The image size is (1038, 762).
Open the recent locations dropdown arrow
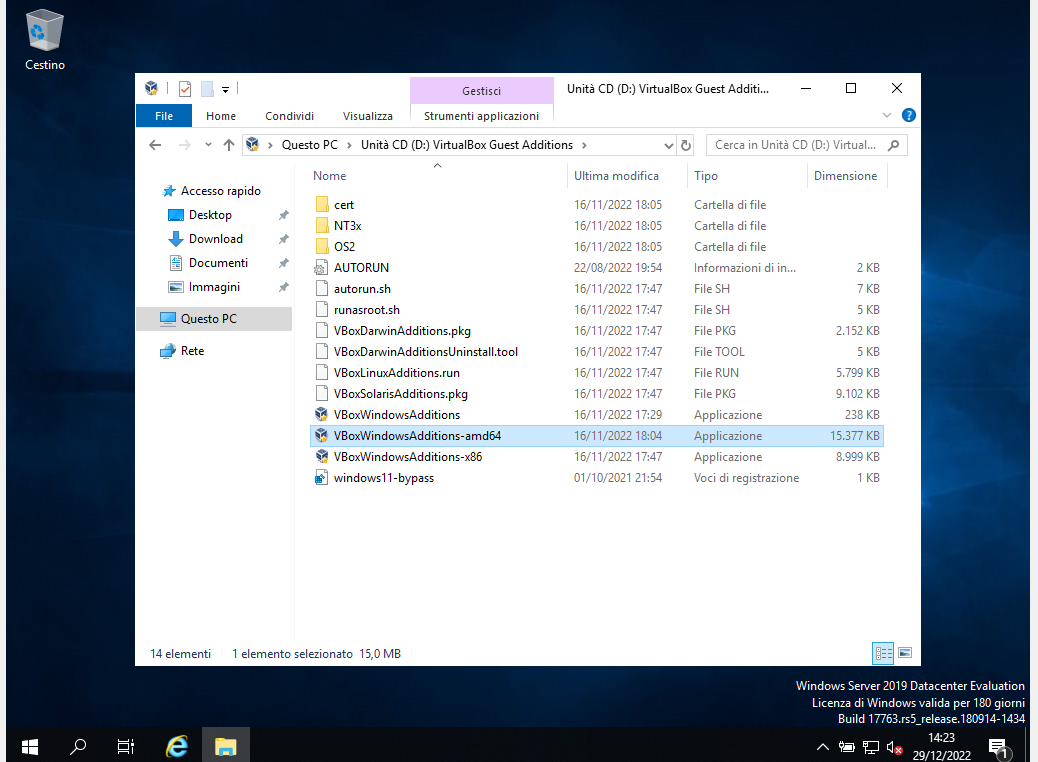pos(208,145)
